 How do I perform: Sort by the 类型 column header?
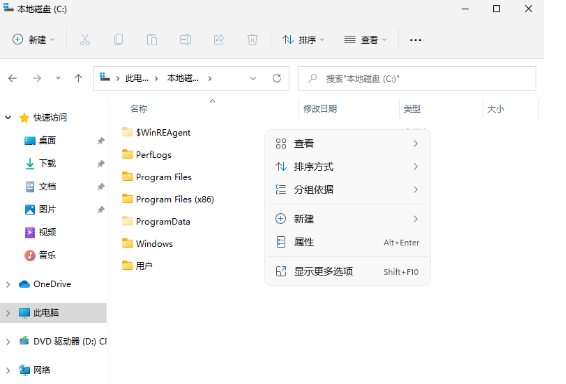[x=412, y=109]
